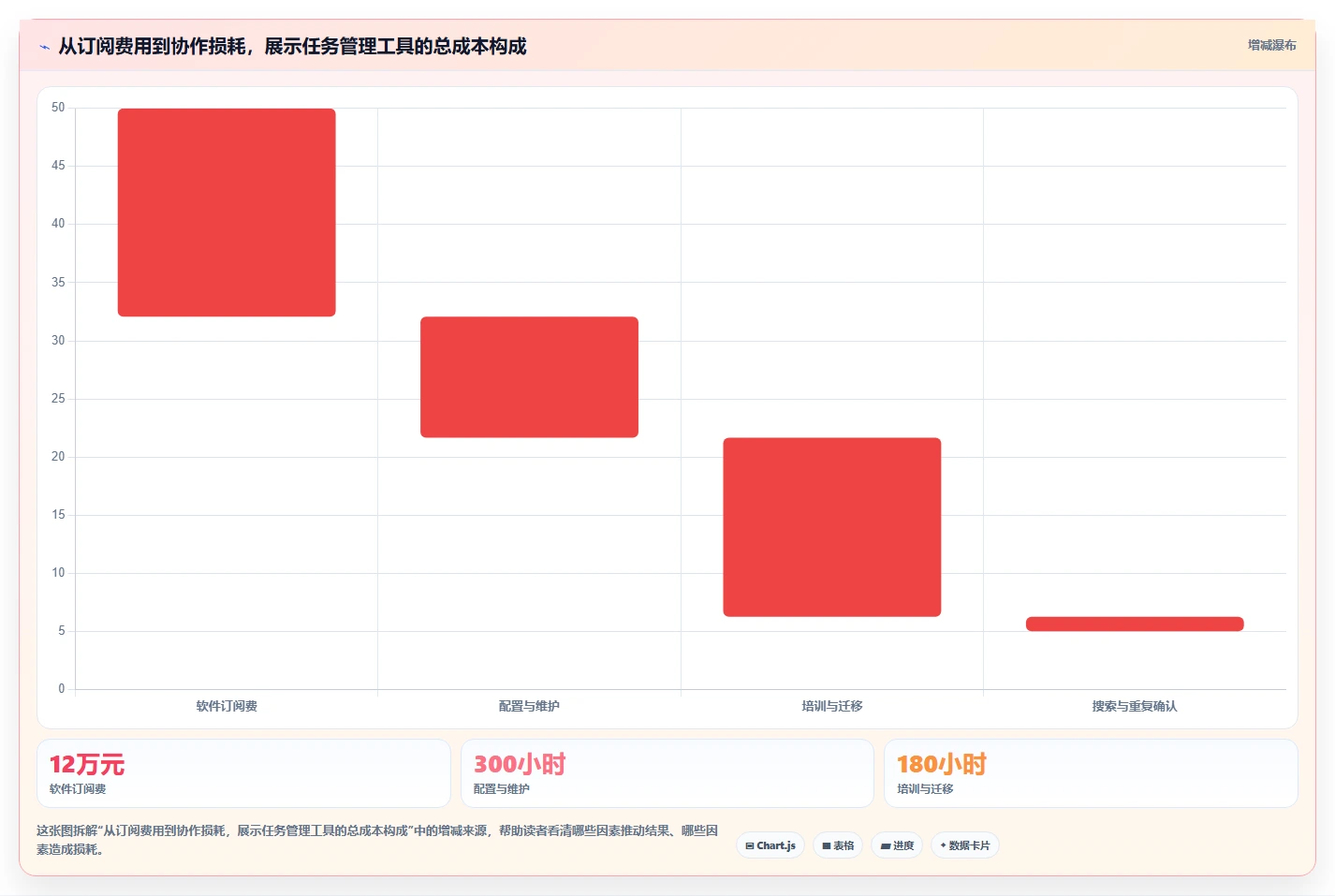Click the x-axis label 搜索与重复确认
1335x896 pixels.
tap(1135, 706)
